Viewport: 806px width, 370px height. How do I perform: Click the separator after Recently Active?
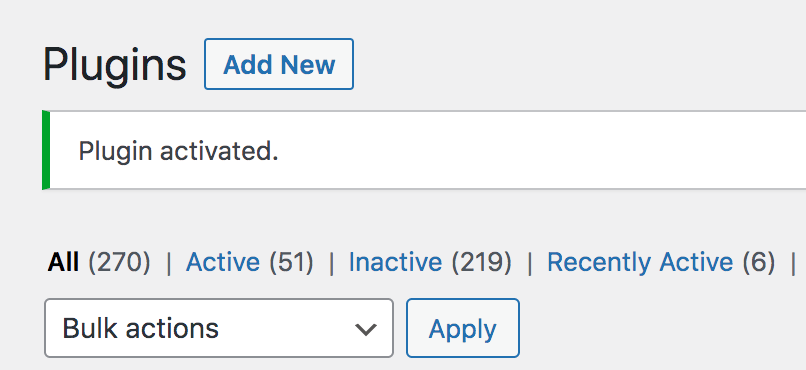[793, 263]
